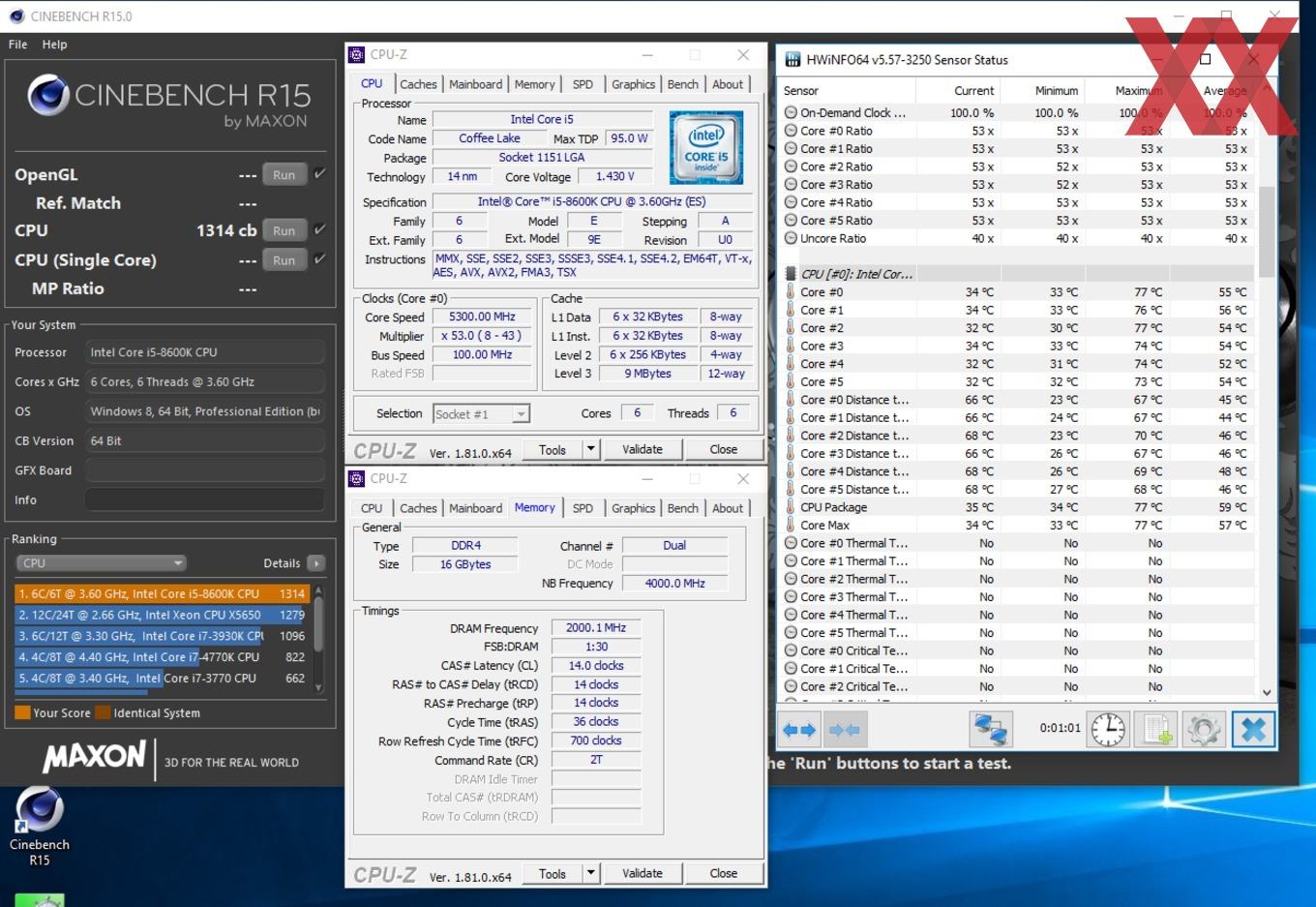Click the On-Demand Clock sensor icon

pos(791,113)
